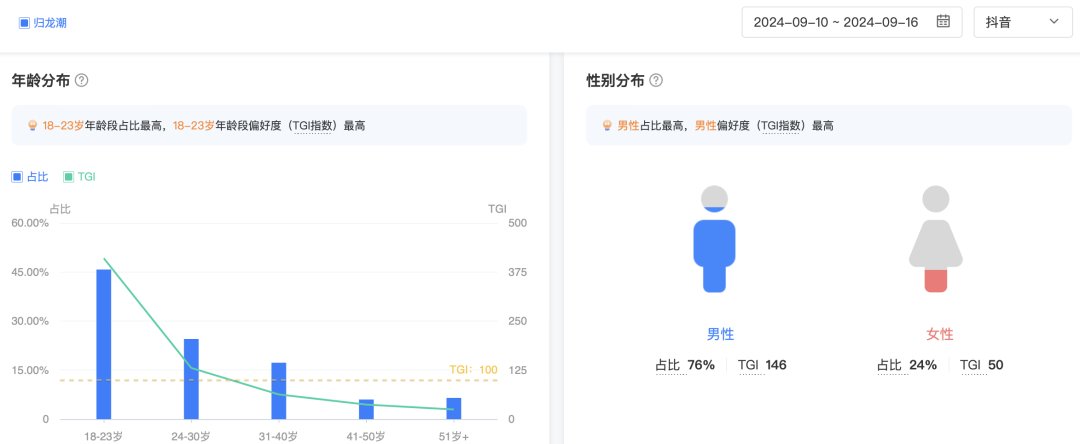This screenshot has width=1080, height=444.
Task: Toggle the 占比 series legend
Action: [x=30, y=177]
